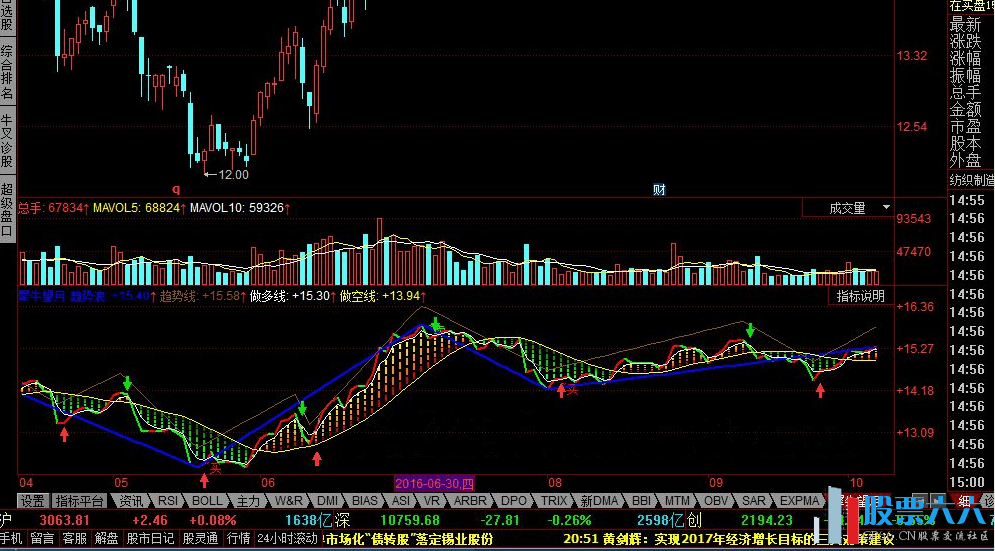Screen dimensions: 995x551
Task: Open the 指标说明 indicator description
Action: [x=860, y=296]
